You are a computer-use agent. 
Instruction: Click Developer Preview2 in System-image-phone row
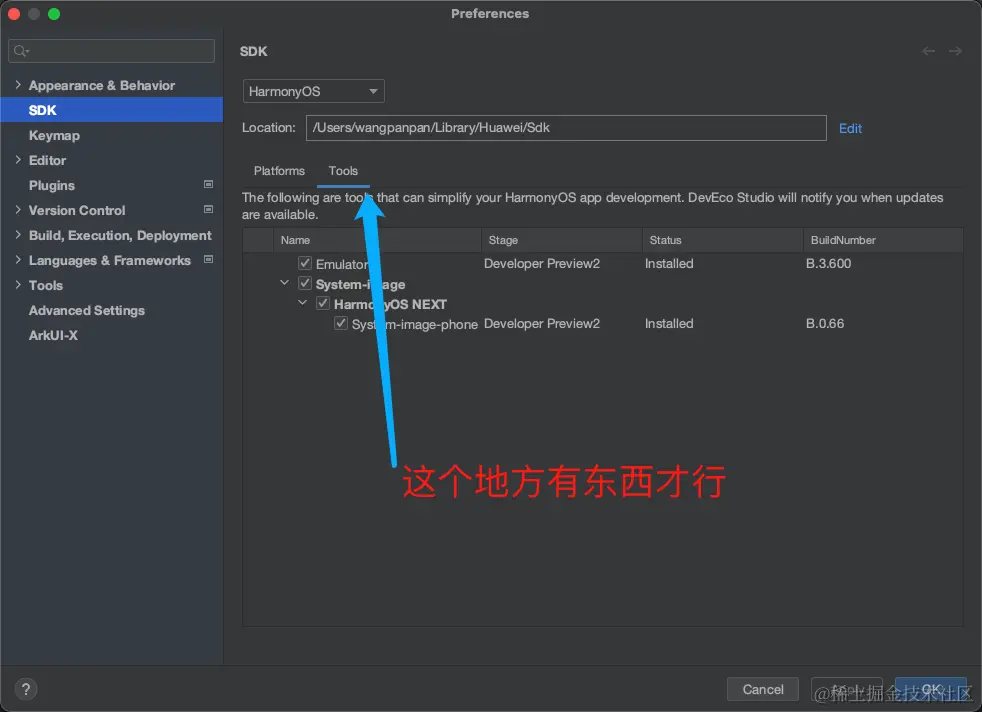tap(542, 324)
